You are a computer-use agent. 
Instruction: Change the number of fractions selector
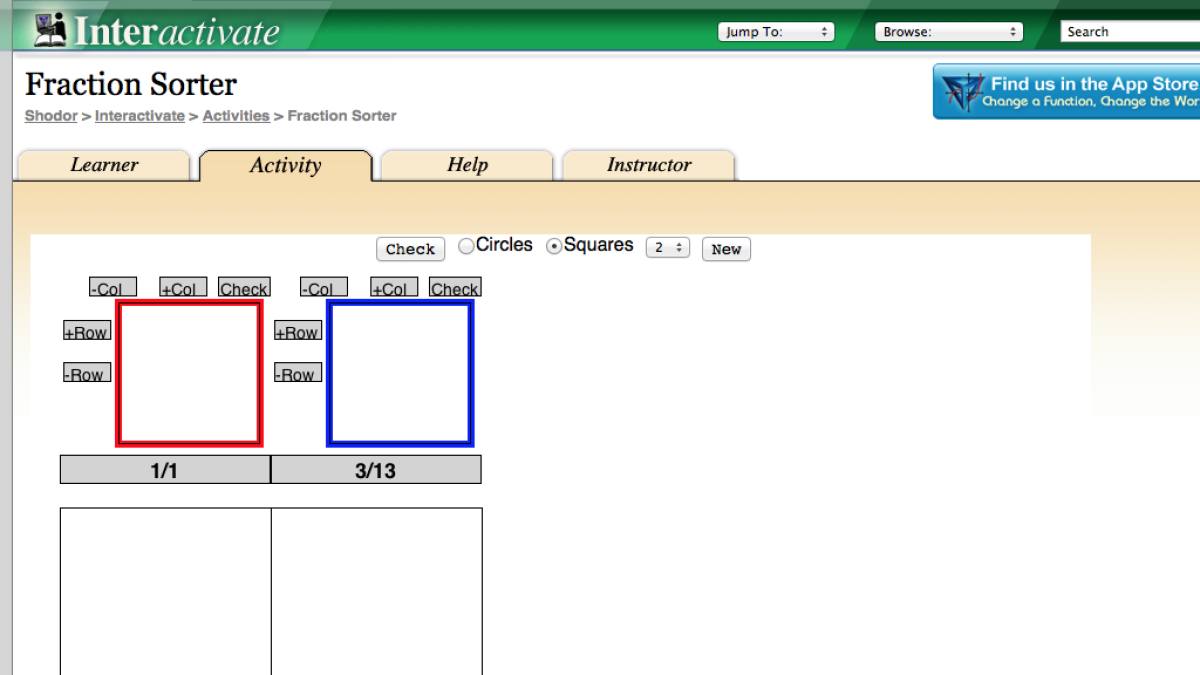pyautogui.click(x=667, y=247)
